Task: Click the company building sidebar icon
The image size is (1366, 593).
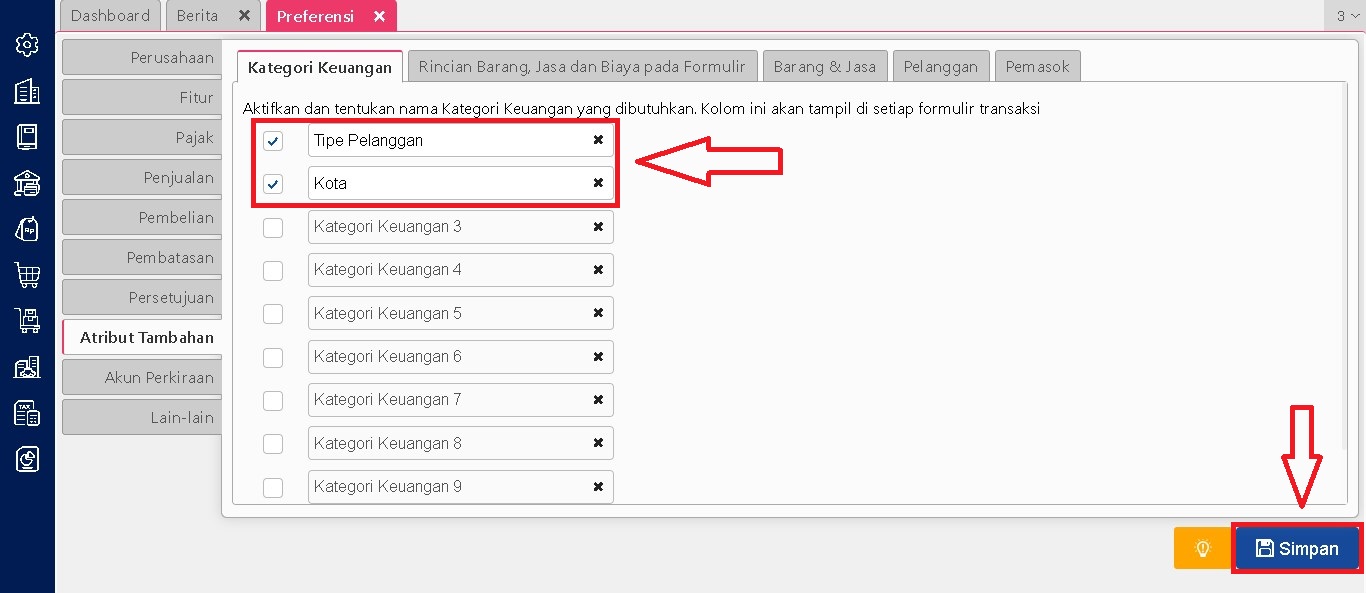Action: [x=27, y=91]
